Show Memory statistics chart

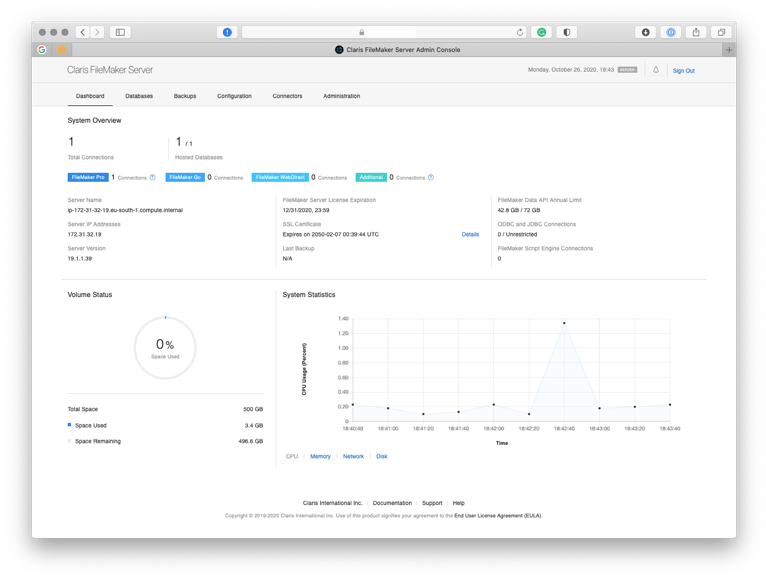(320, 456)
